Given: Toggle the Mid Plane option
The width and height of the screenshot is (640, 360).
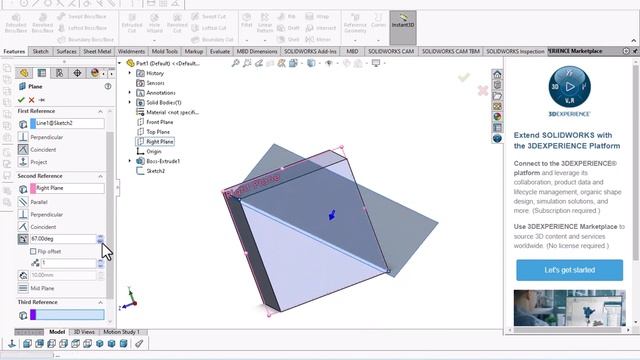Looking at the screenshot, I should point(23,288).
